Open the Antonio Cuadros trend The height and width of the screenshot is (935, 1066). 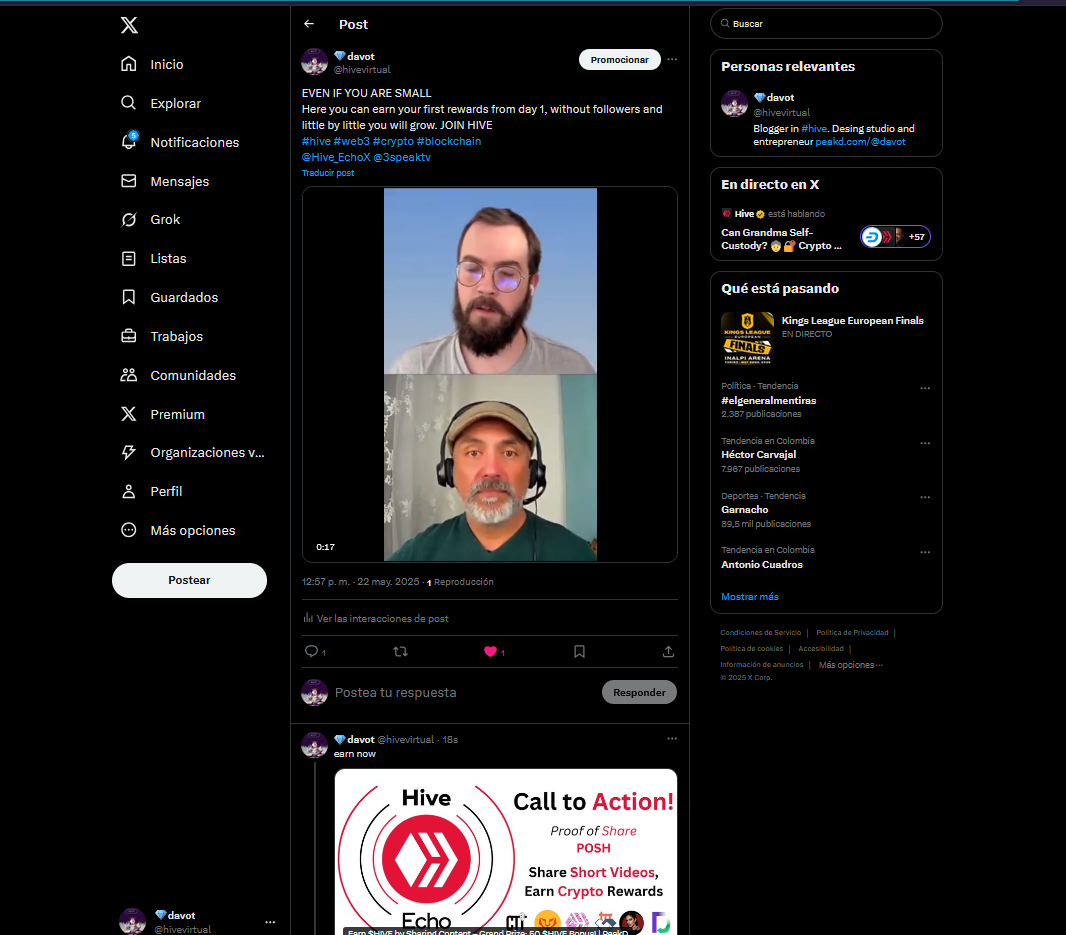pyautogui.click(x=761, y=564)
